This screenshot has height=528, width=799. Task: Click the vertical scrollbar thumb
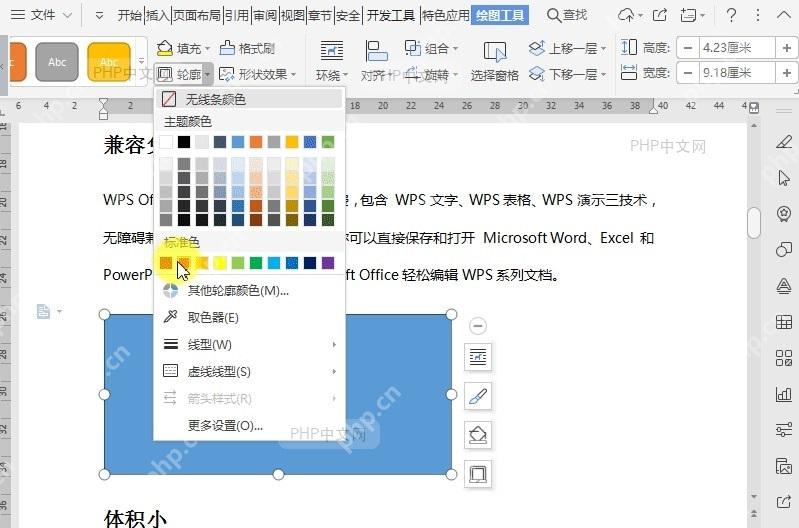click(x=754, y=223)
